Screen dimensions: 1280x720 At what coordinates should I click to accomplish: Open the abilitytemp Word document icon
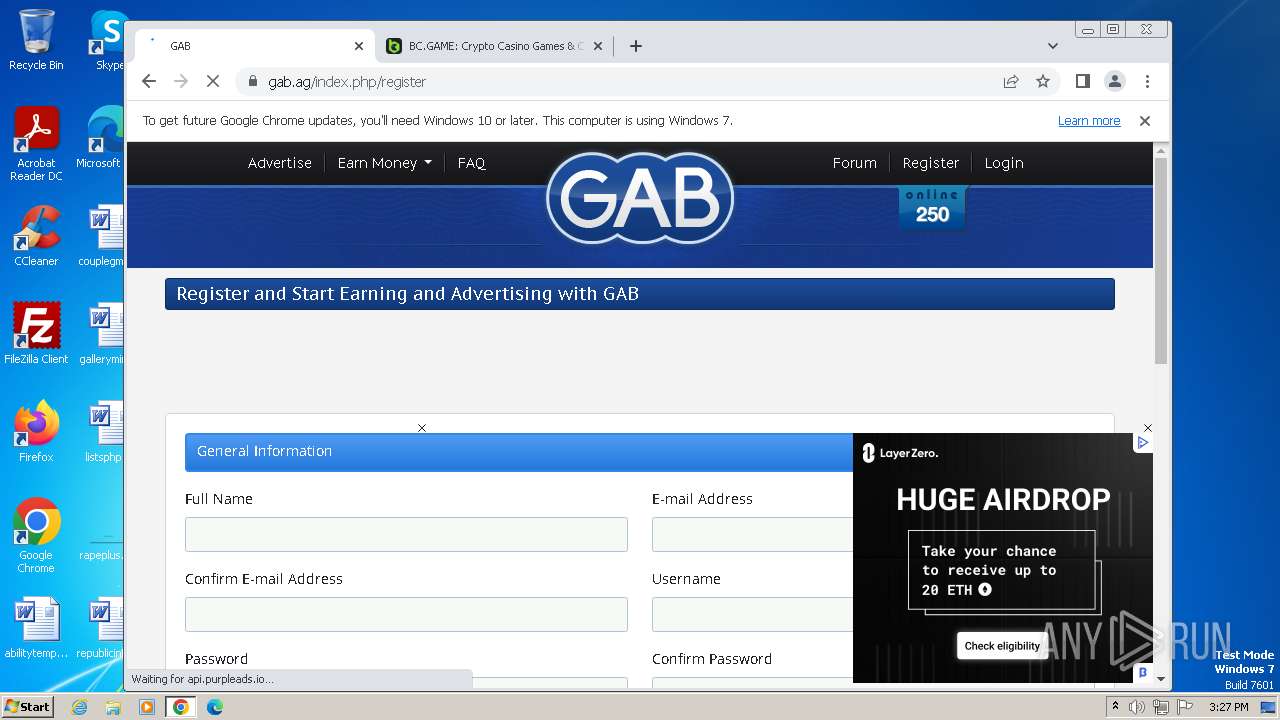pyautogui.click(x=36, y=628)
